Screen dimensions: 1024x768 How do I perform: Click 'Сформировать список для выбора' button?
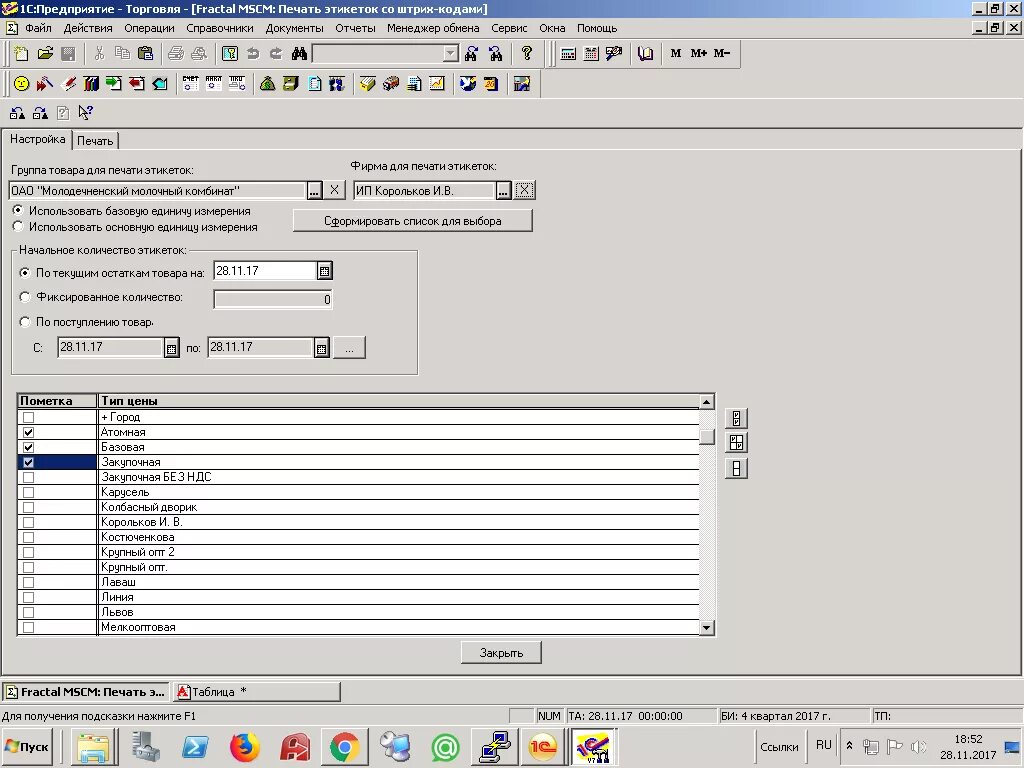point(413,221)
